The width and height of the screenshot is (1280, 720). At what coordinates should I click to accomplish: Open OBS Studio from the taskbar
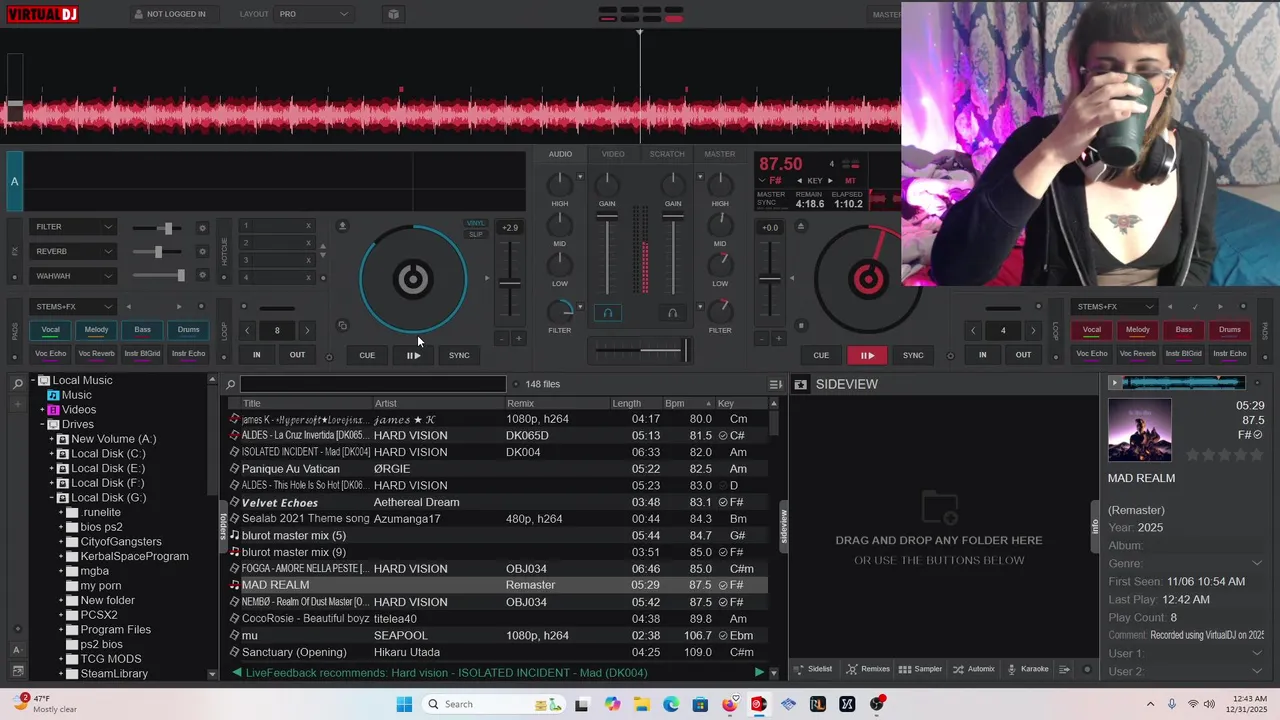(x=877, y=704)
